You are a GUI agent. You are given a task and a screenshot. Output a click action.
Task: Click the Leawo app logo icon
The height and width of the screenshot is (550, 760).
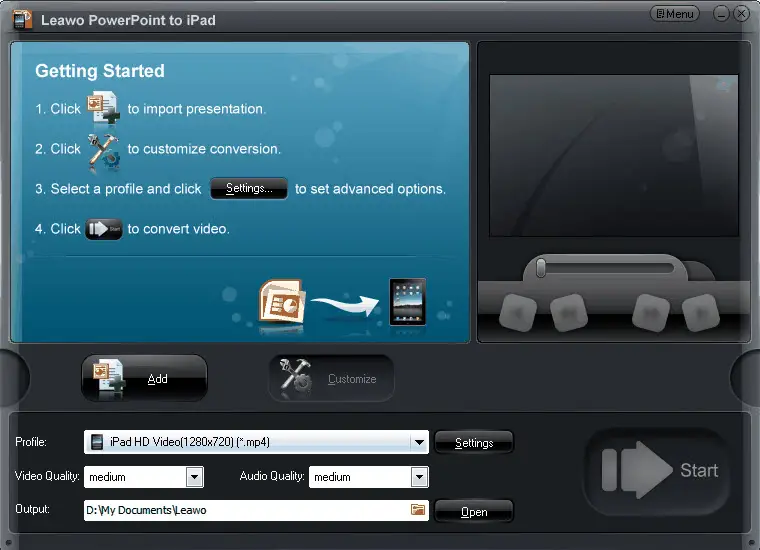(22, 20)
